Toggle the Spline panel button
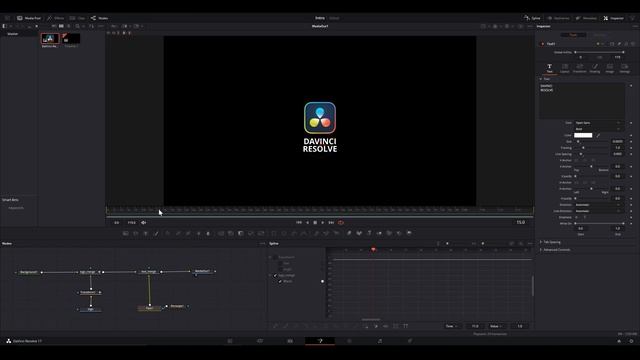The image size is (640, 360). click(x=532, y=18)
